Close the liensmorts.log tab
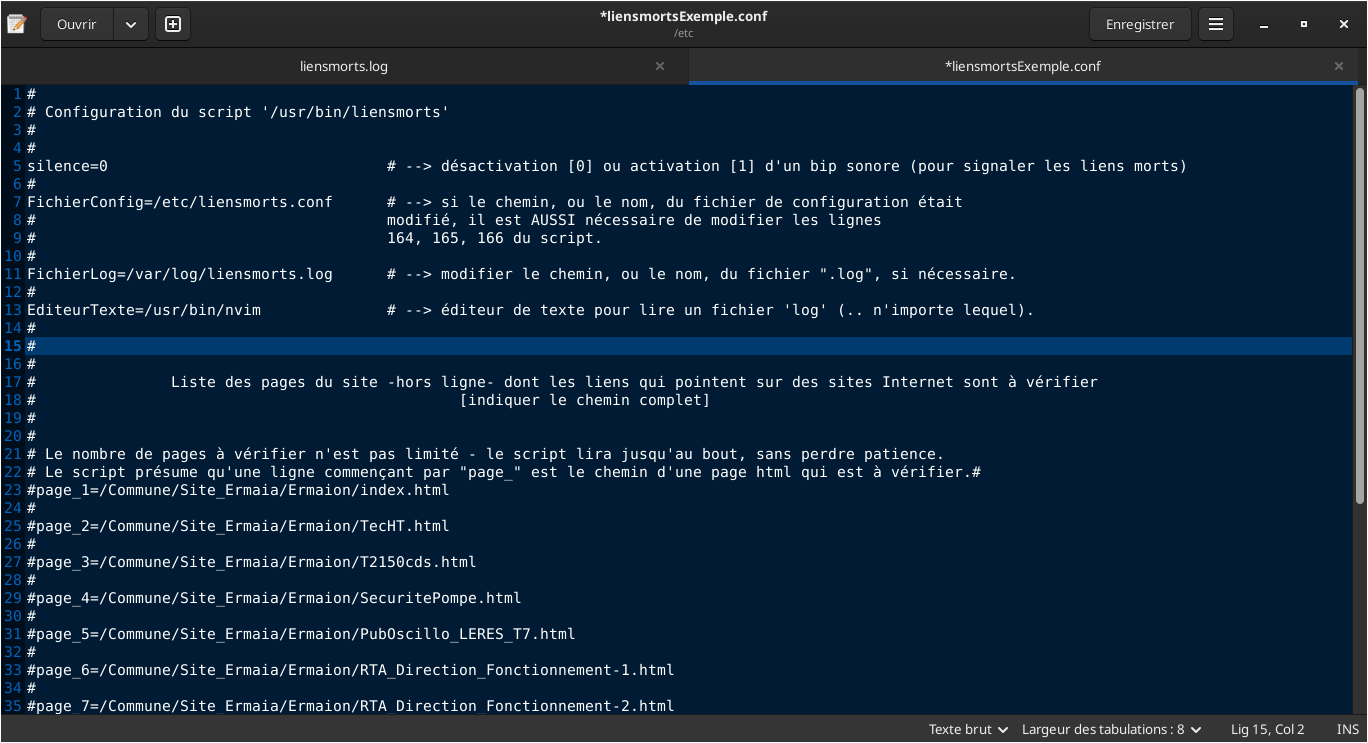The width and height of the screenshot is (1368, 743). [x=660, y=66]
